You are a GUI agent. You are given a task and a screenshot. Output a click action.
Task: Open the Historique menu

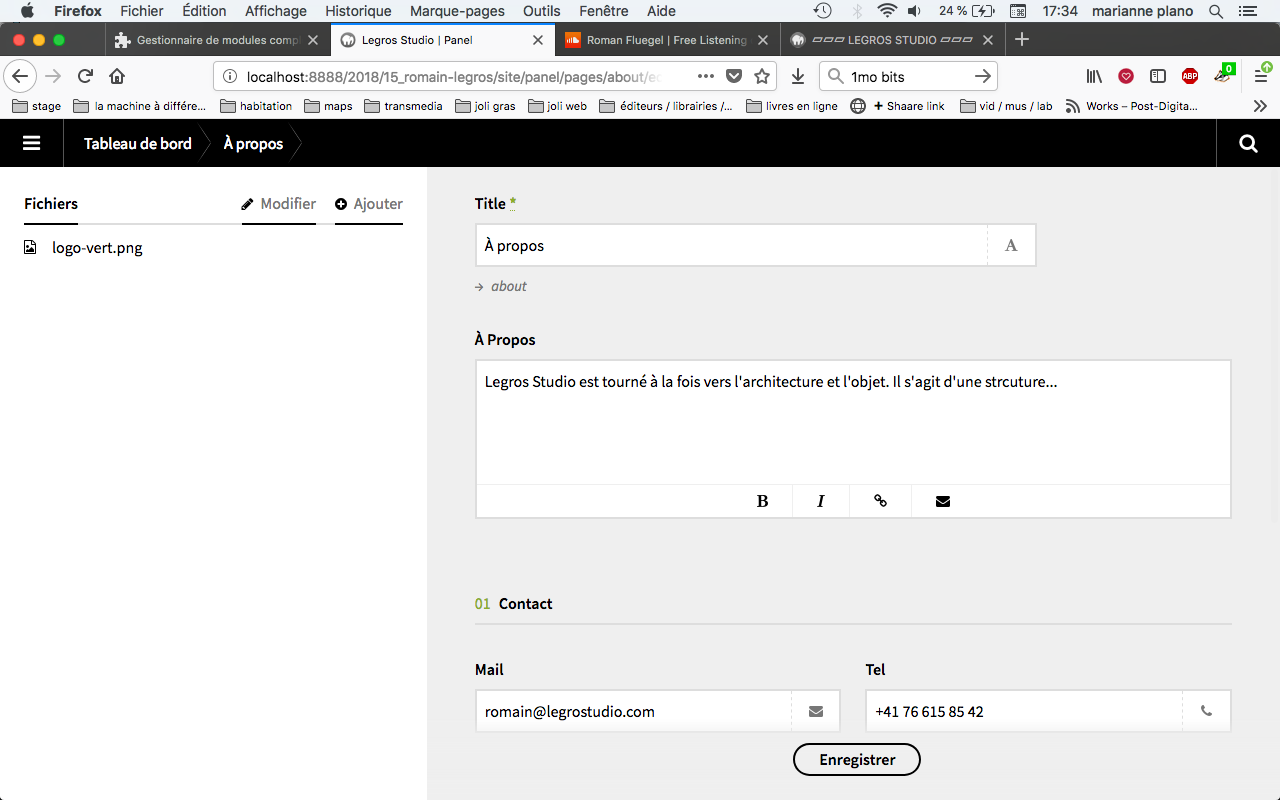coord(358,11)
